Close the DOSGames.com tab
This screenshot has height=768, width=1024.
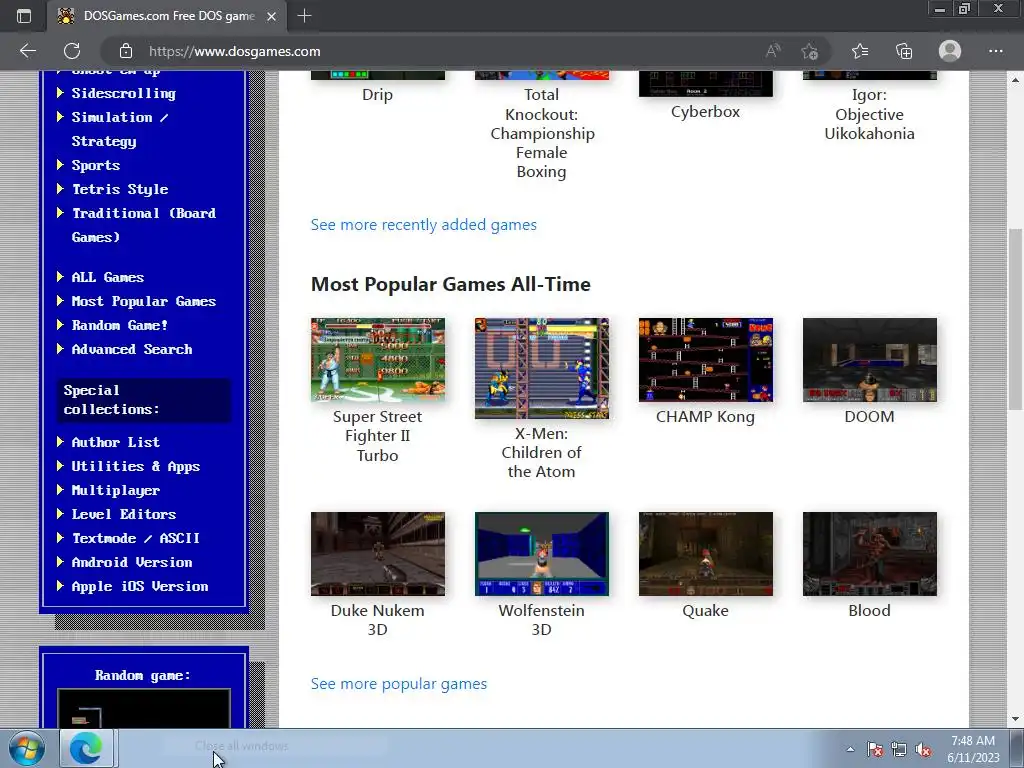coord(272,16)
